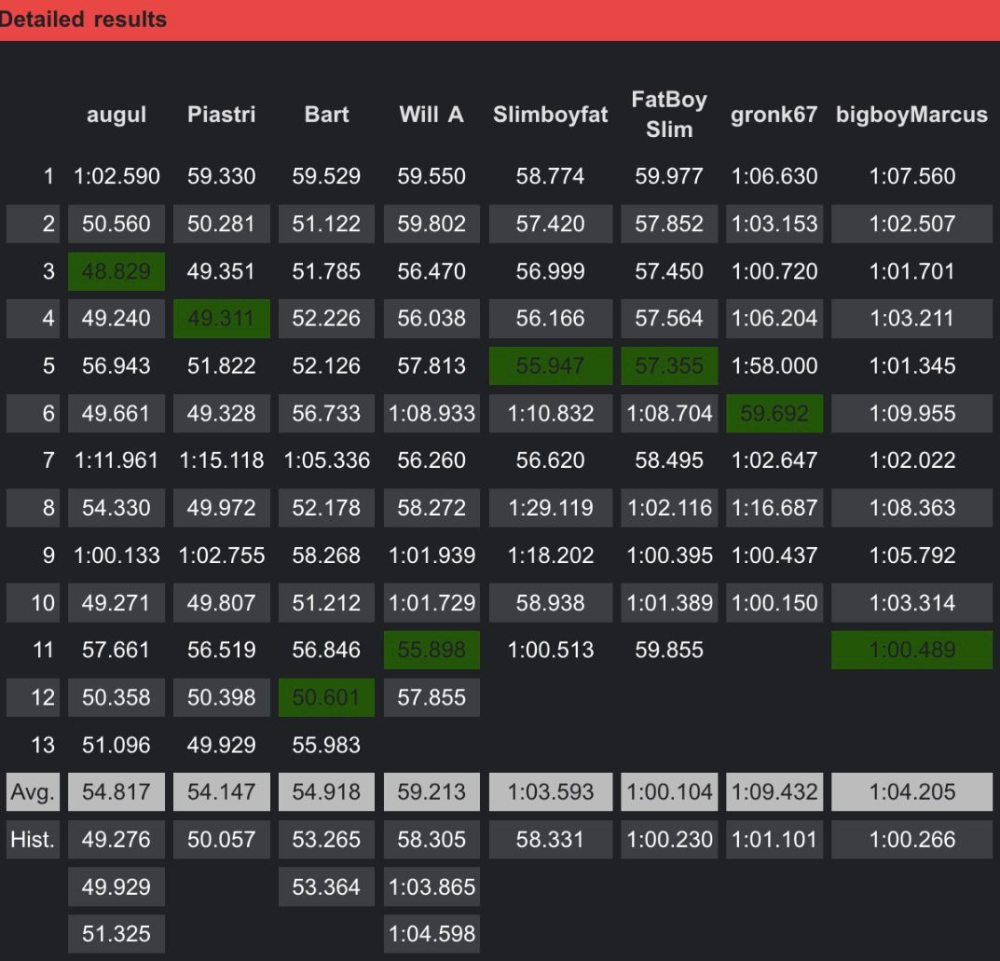Click the Detailed results header bar

[x=500, y=20]
